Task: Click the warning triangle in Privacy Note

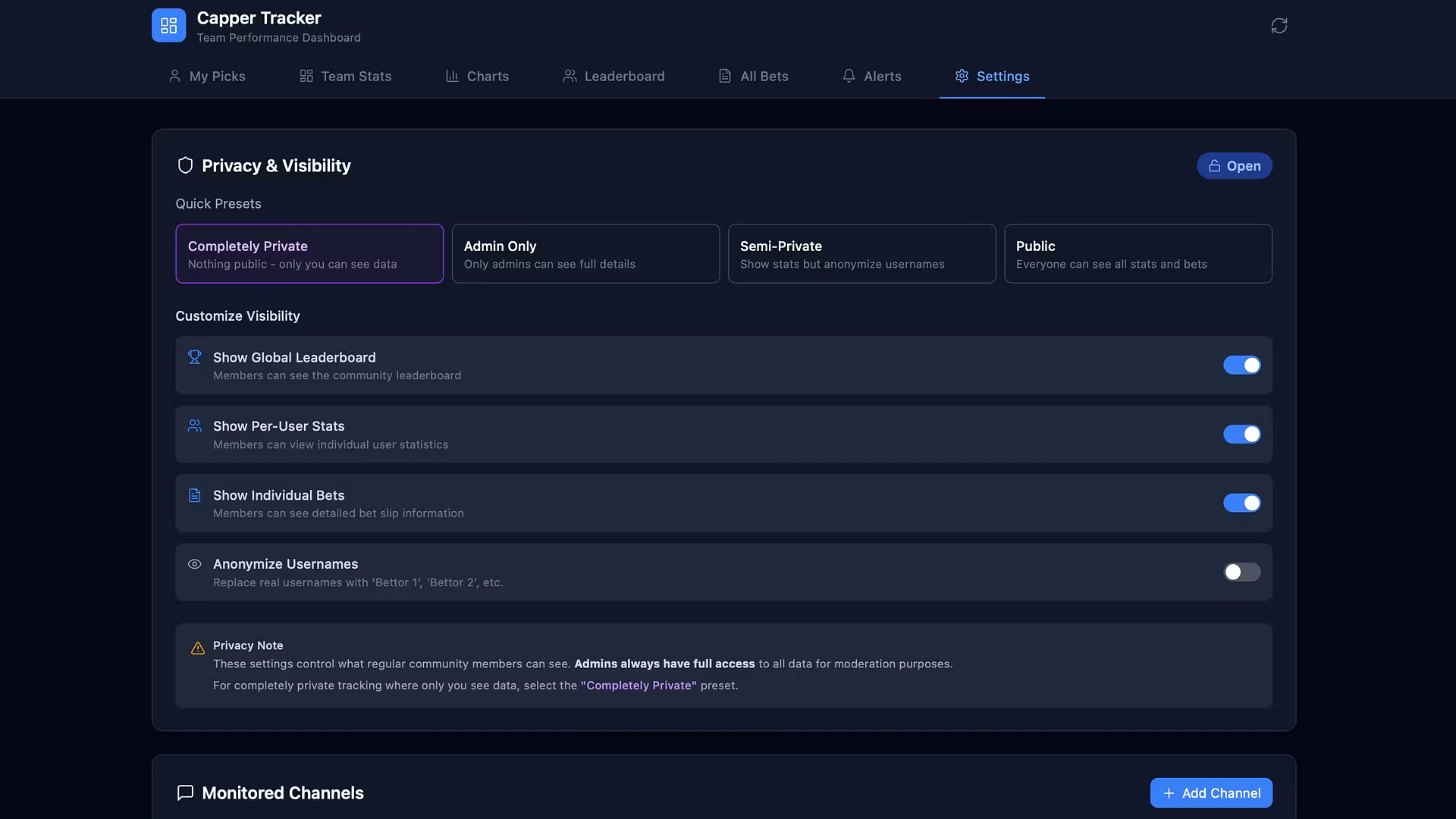Action: tap(198, 648)
